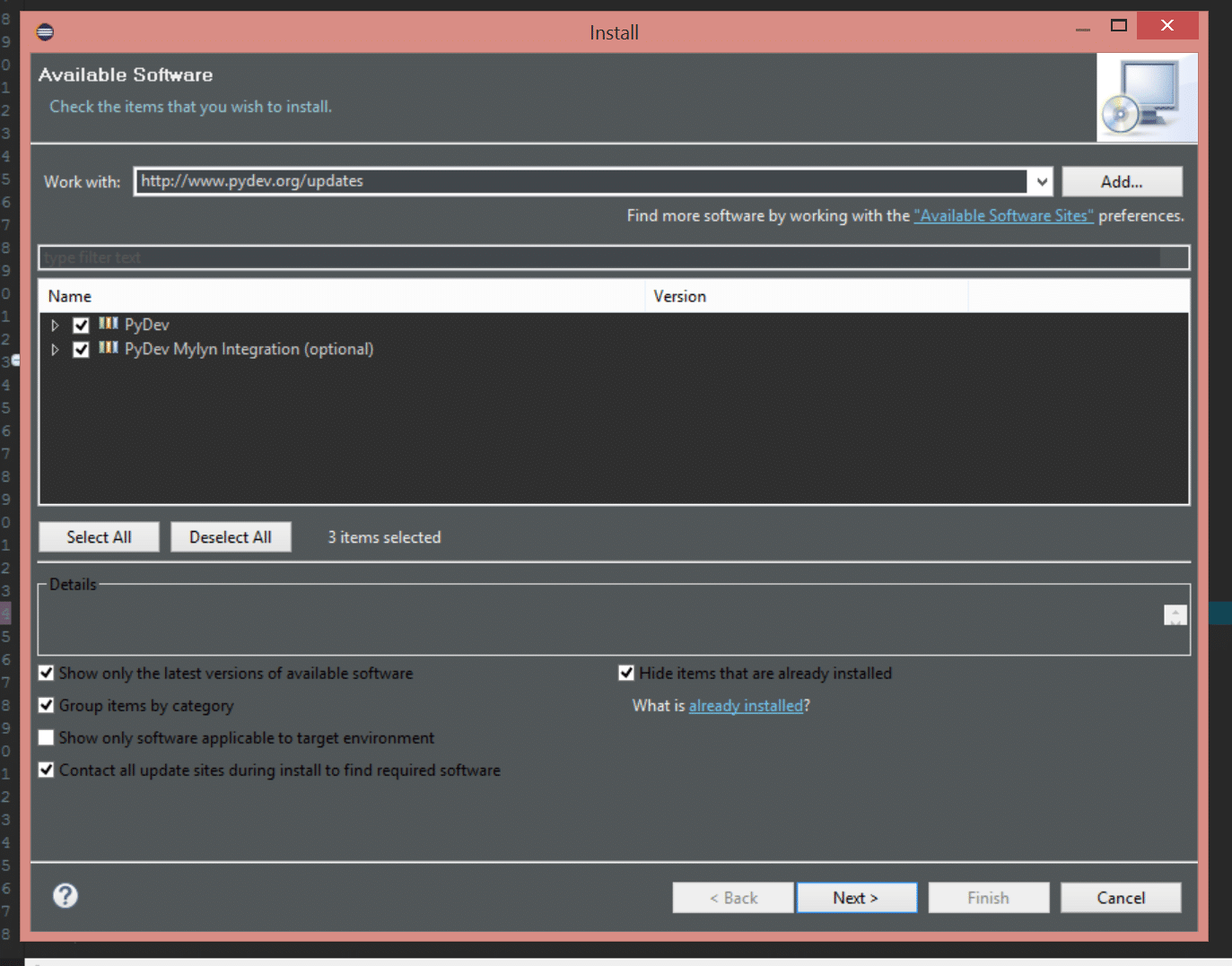Click the disabled < Back button

coord(733,898)
